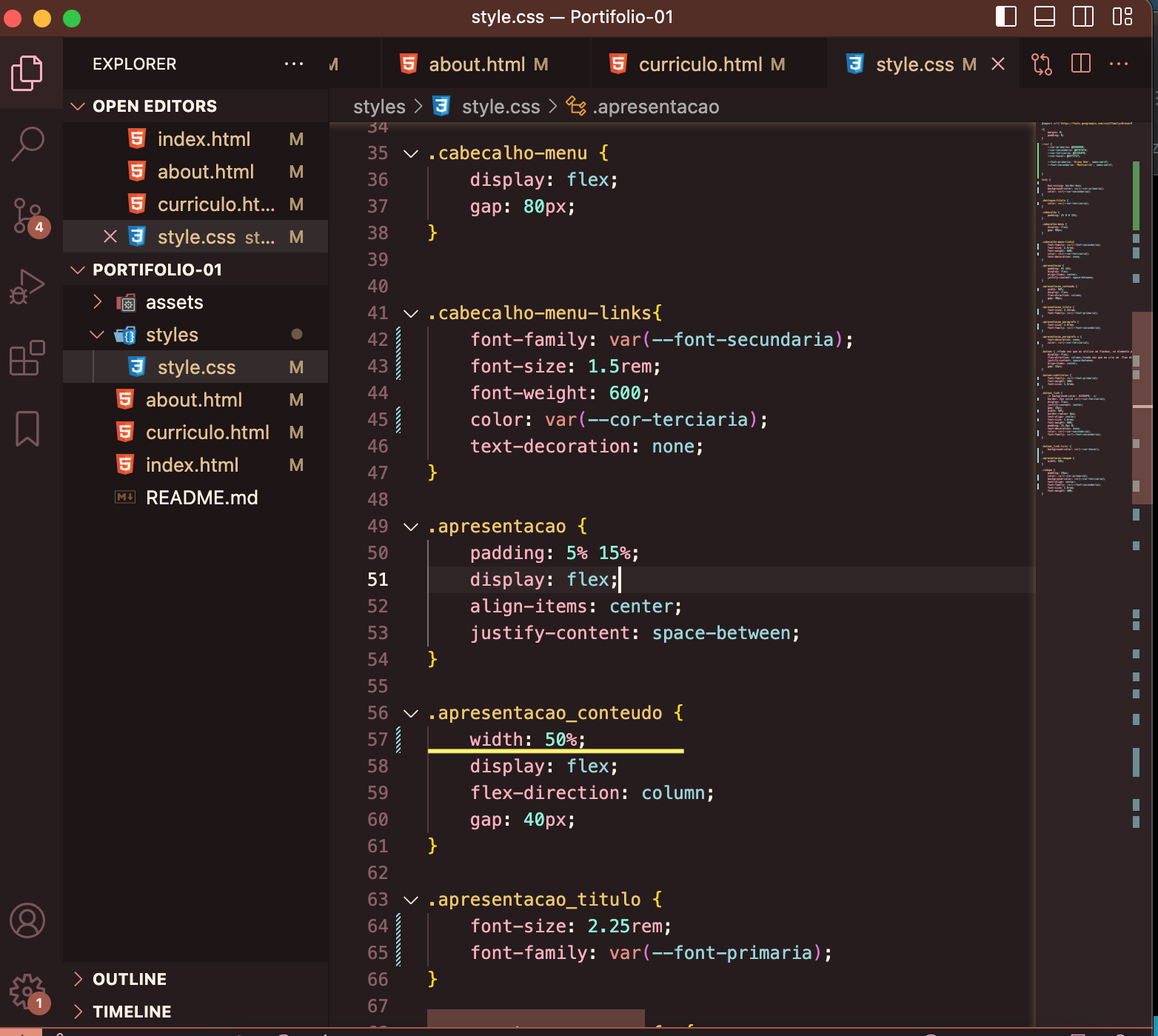The width and height of the screenshot is (1158, 1036).
Task: Click the M status badge of README-adjacent index.html in tree
Action: (296, 465)
